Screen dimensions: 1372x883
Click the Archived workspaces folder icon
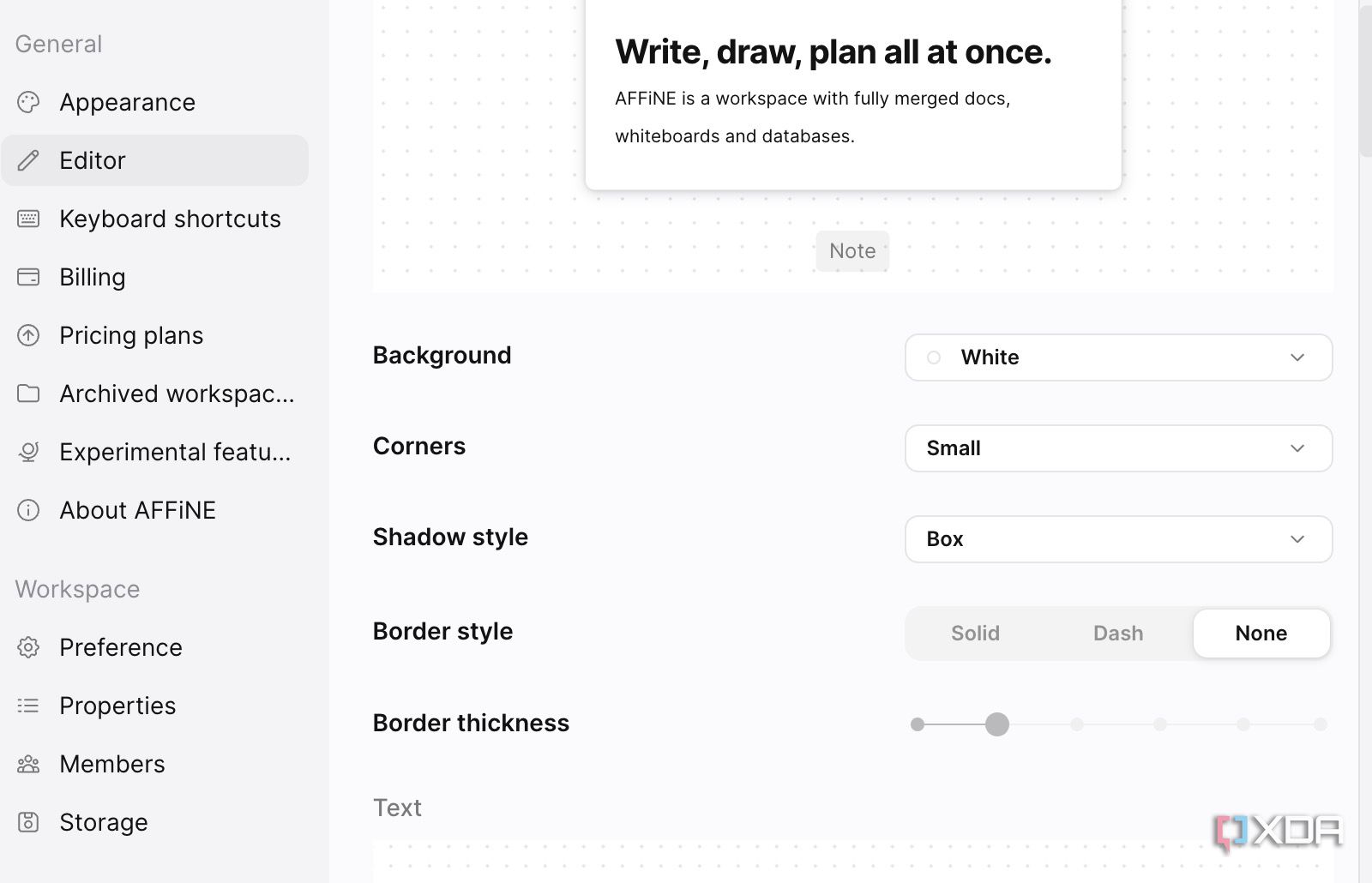pyautogui.click(x=28, y=394)
